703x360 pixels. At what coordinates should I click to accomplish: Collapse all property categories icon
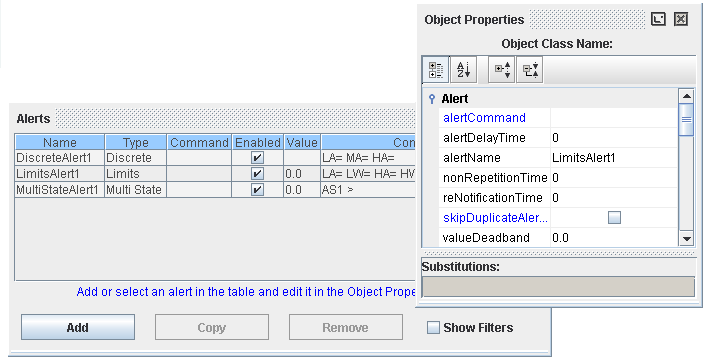pos(530,70)
